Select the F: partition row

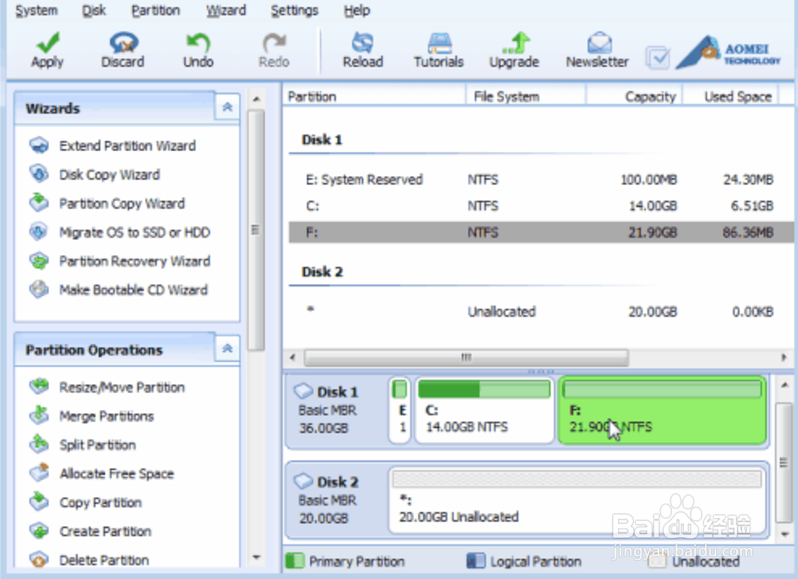point(541,232)
